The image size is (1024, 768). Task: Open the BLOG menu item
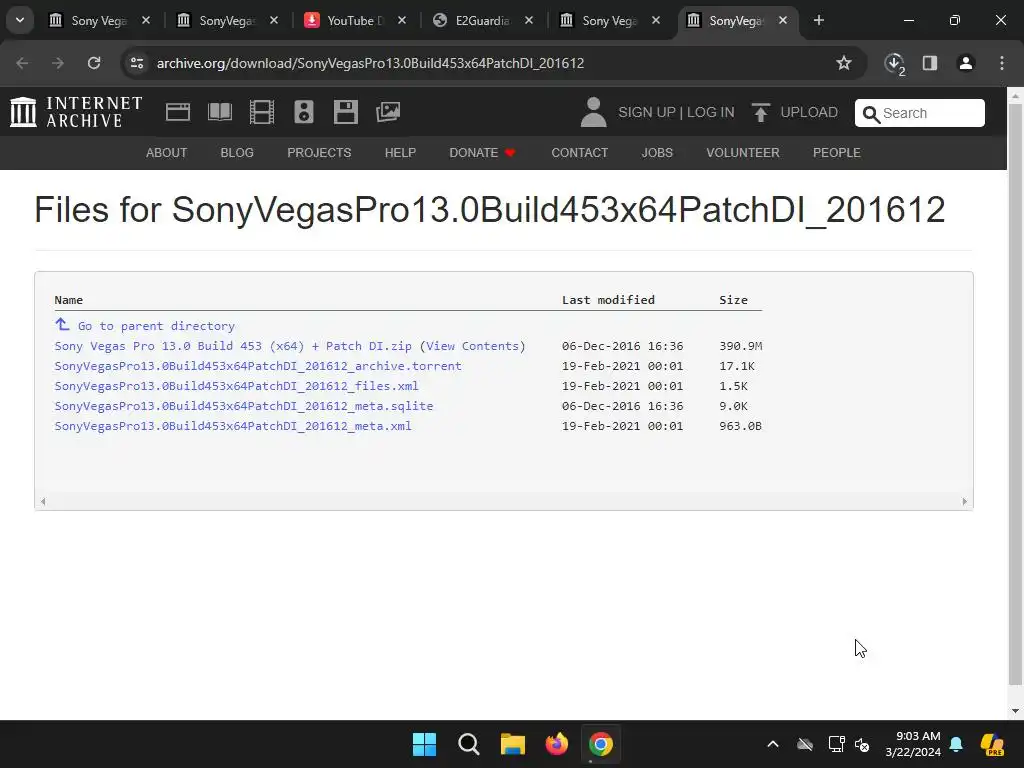(x=237, y=153)
